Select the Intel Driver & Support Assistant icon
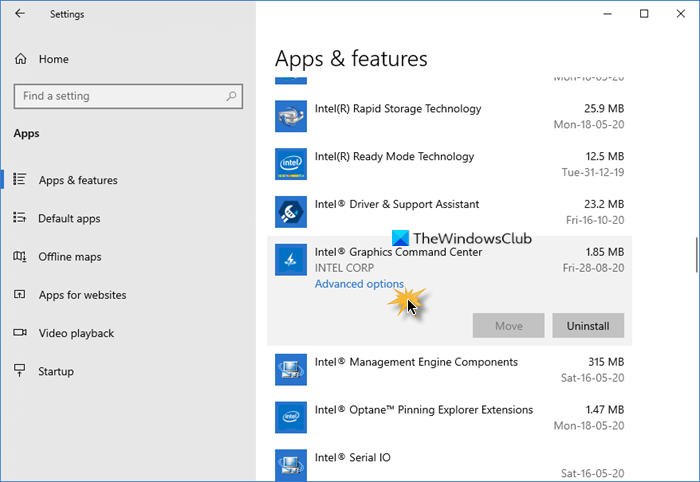Screen dimensions: 700x482 coord(290,212)
